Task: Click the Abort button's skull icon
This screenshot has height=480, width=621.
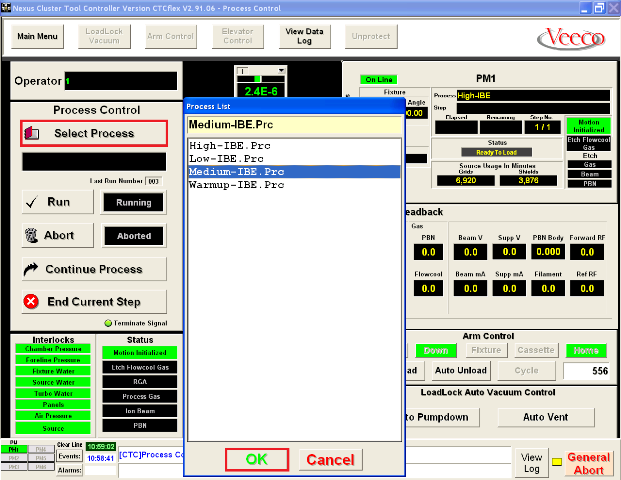Action: [x=32, y=236]
